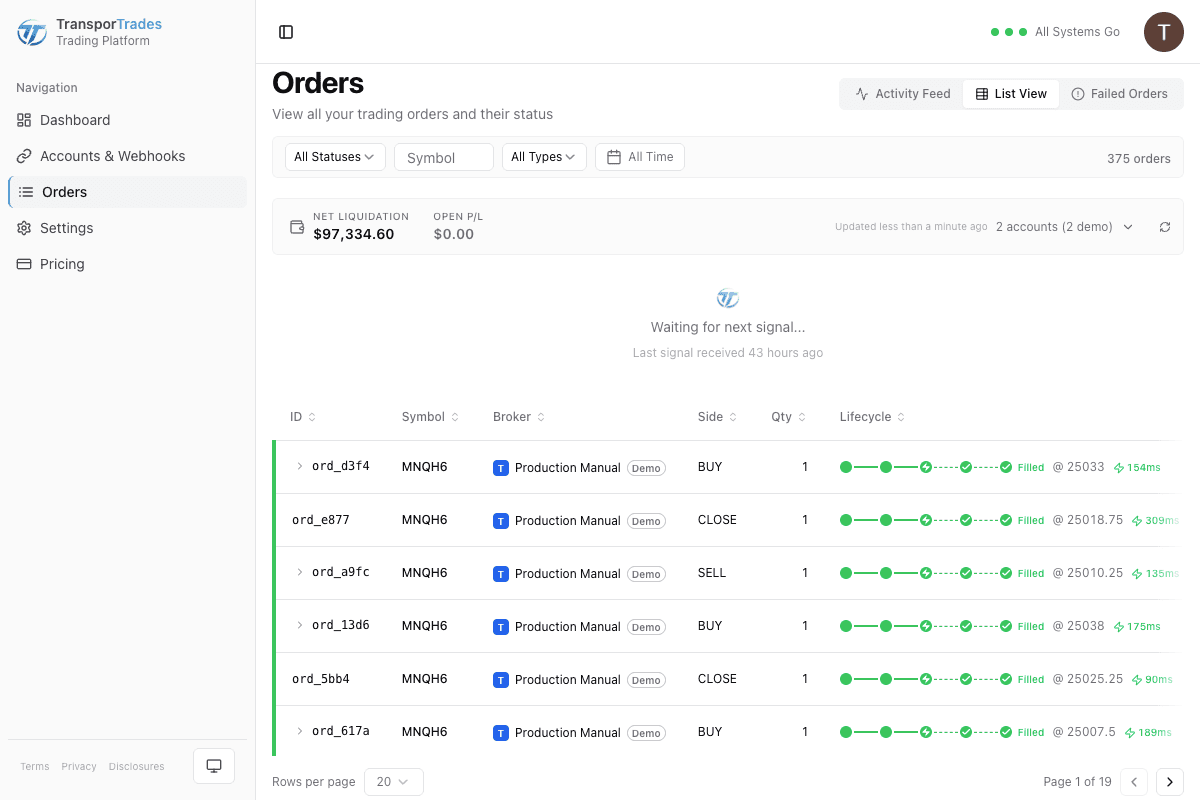The image size is (1200, 800).
Task: Click broker T icon in ord_617a row
Action: 501,733
